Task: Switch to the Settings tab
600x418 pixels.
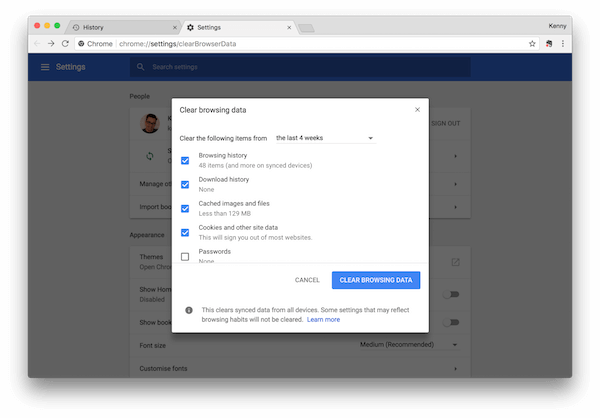Action: click(238, 28)
